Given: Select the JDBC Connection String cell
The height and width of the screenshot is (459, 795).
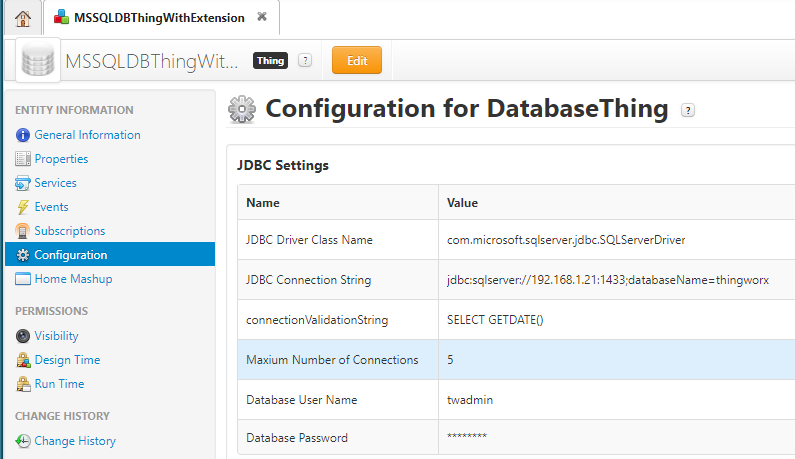Looking at the screenshot, I should click(338, 279).
